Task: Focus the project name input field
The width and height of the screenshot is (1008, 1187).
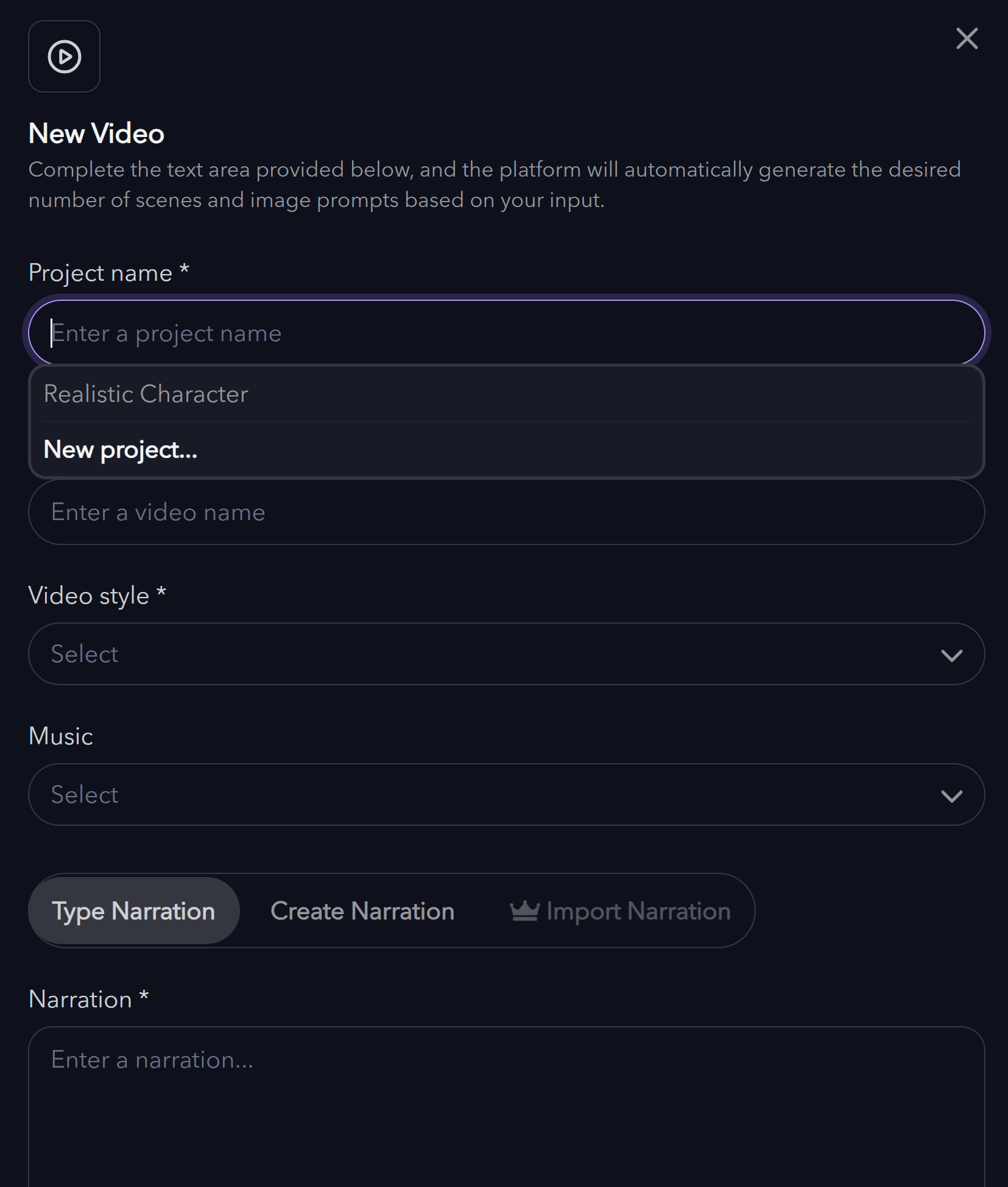Action: coord(507,333)
